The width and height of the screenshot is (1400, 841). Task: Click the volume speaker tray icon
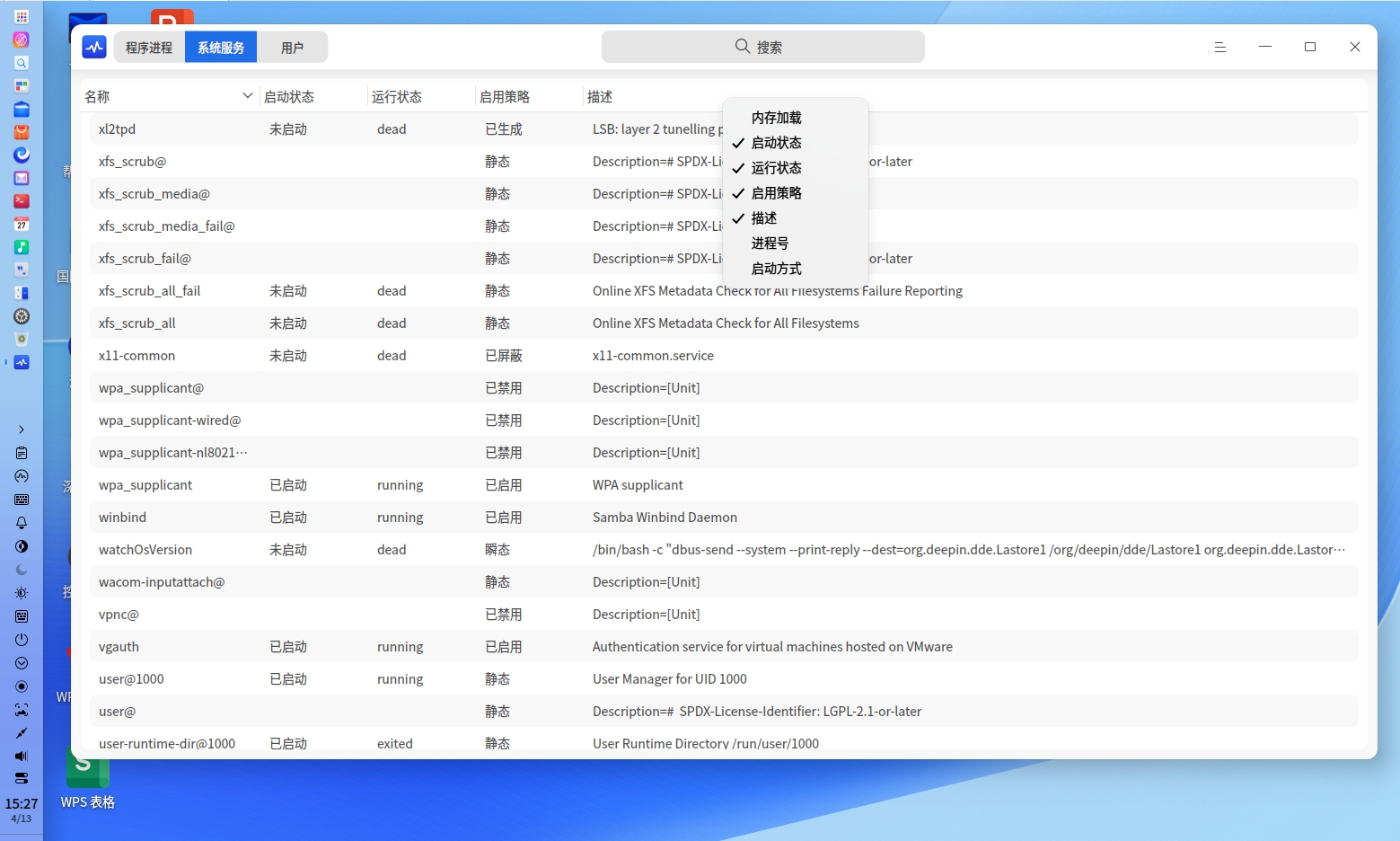click(22, 757)
